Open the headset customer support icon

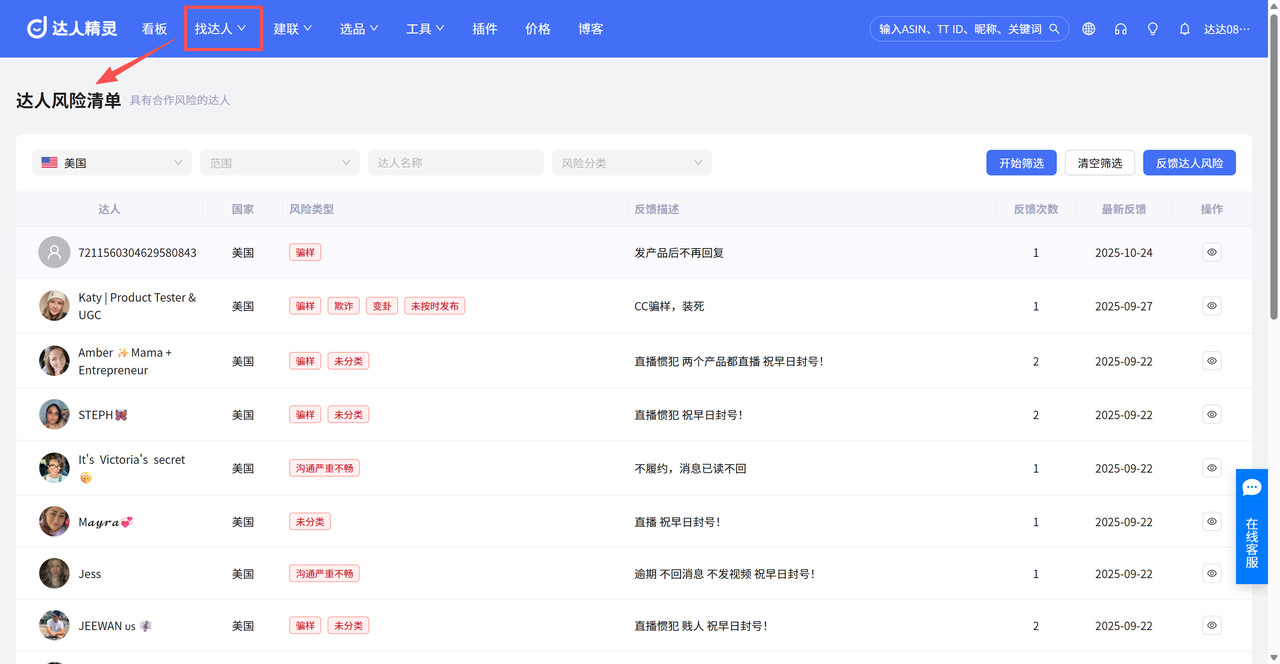pyautogui.click(x=1121, y=29)
